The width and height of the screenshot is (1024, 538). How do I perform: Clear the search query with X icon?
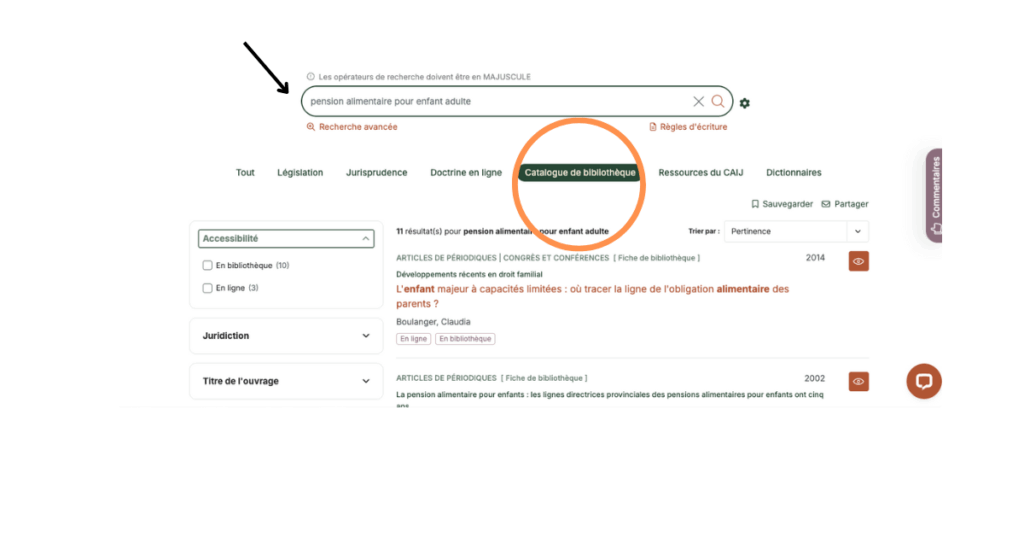pos(699,101)
